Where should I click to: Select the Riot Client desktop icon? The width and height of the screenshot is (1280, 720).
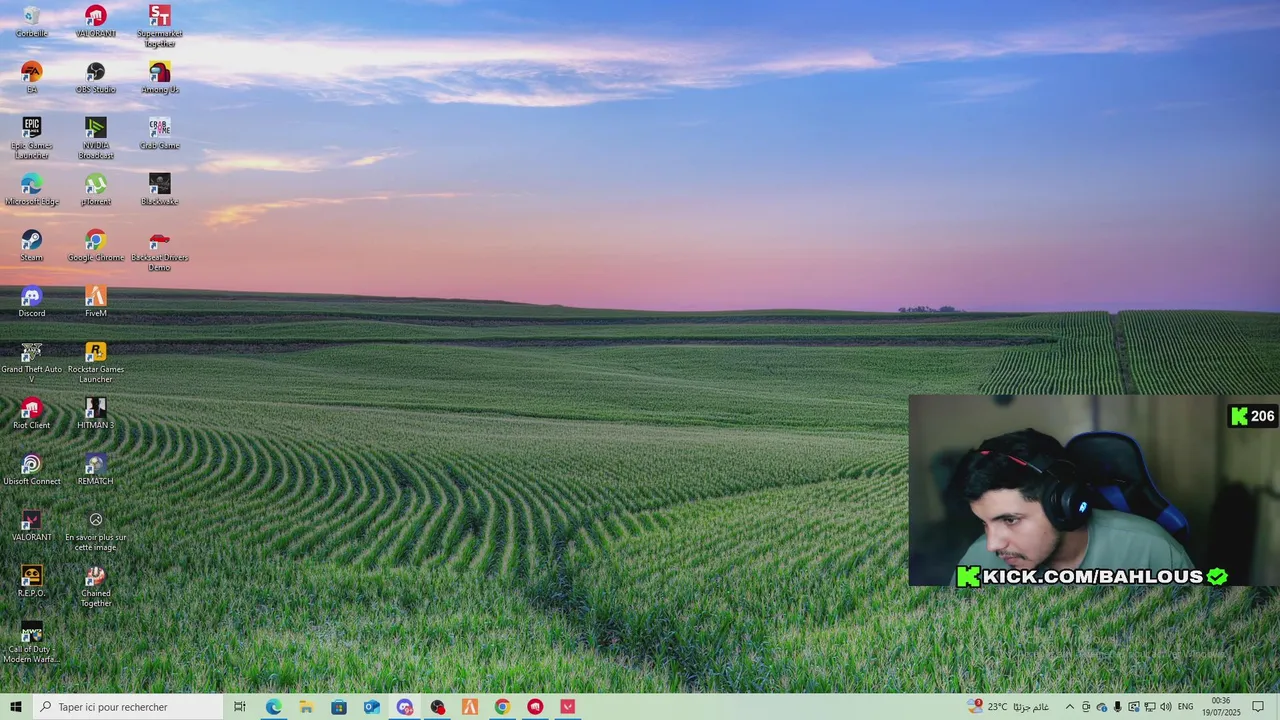31,414
